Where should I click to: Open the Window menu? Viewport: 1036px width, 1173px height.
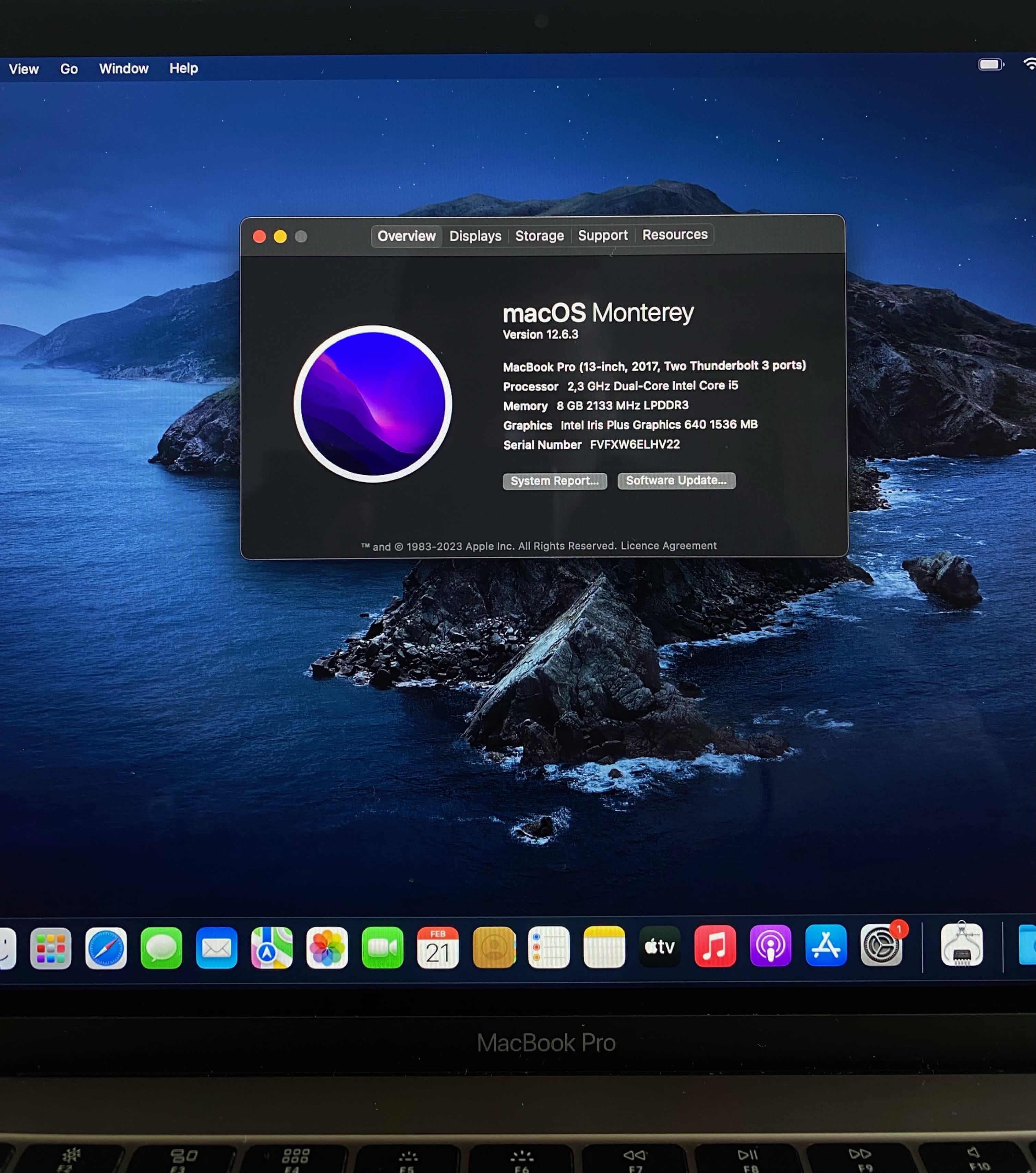tap(123, 69)
